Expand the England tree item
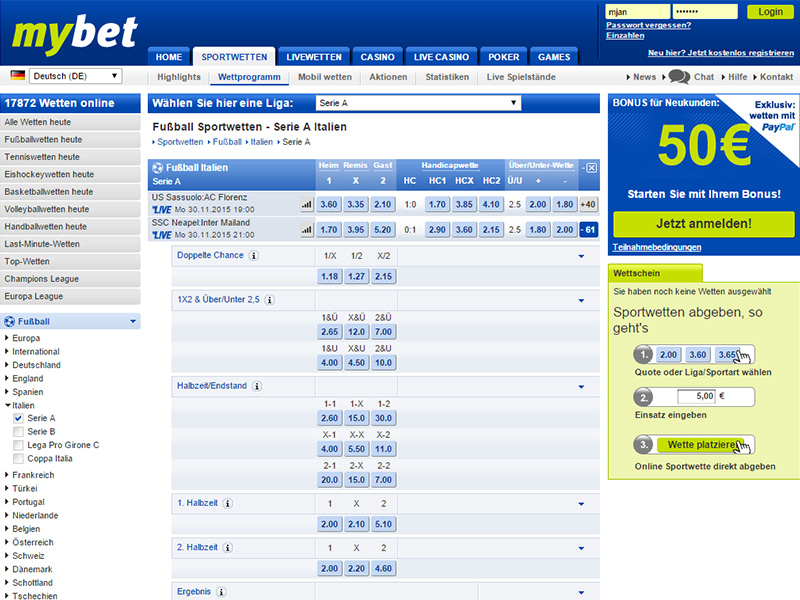The width and height of the screenshot is (800, 600). [x=7, y=378]
